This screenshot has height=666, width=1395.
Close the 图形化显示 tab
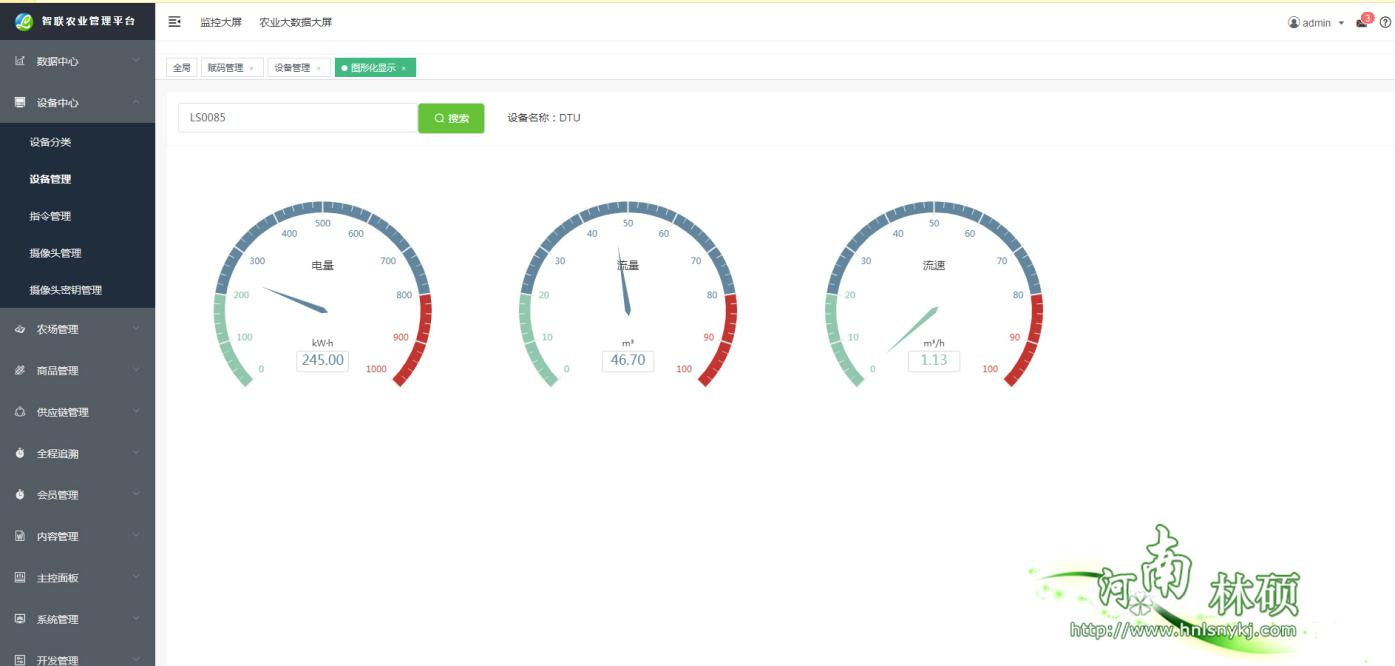pos(404,68)
